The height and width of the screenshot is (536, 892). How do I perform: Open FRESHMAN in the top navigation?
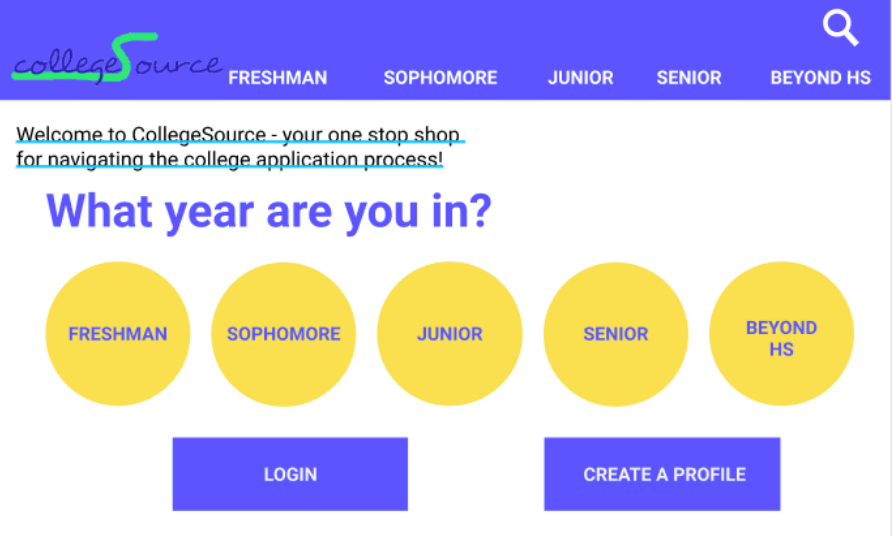tap(278, 77)
